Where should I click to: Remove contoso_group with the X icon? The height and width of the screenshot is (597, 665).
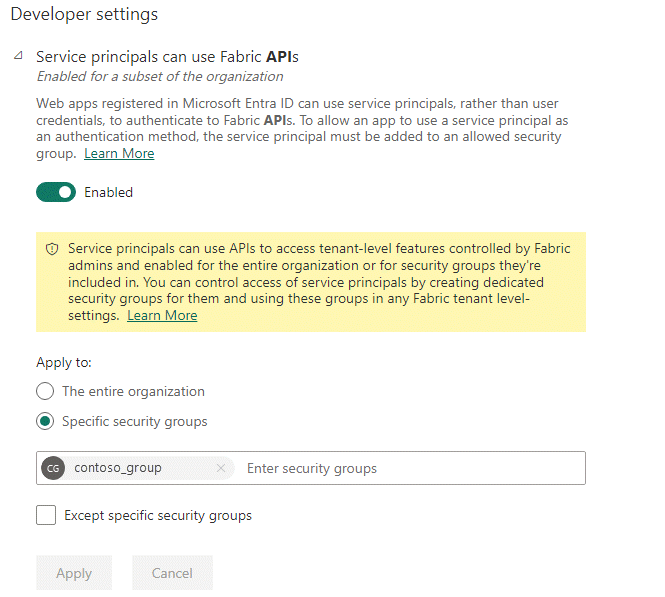point(221,468)
